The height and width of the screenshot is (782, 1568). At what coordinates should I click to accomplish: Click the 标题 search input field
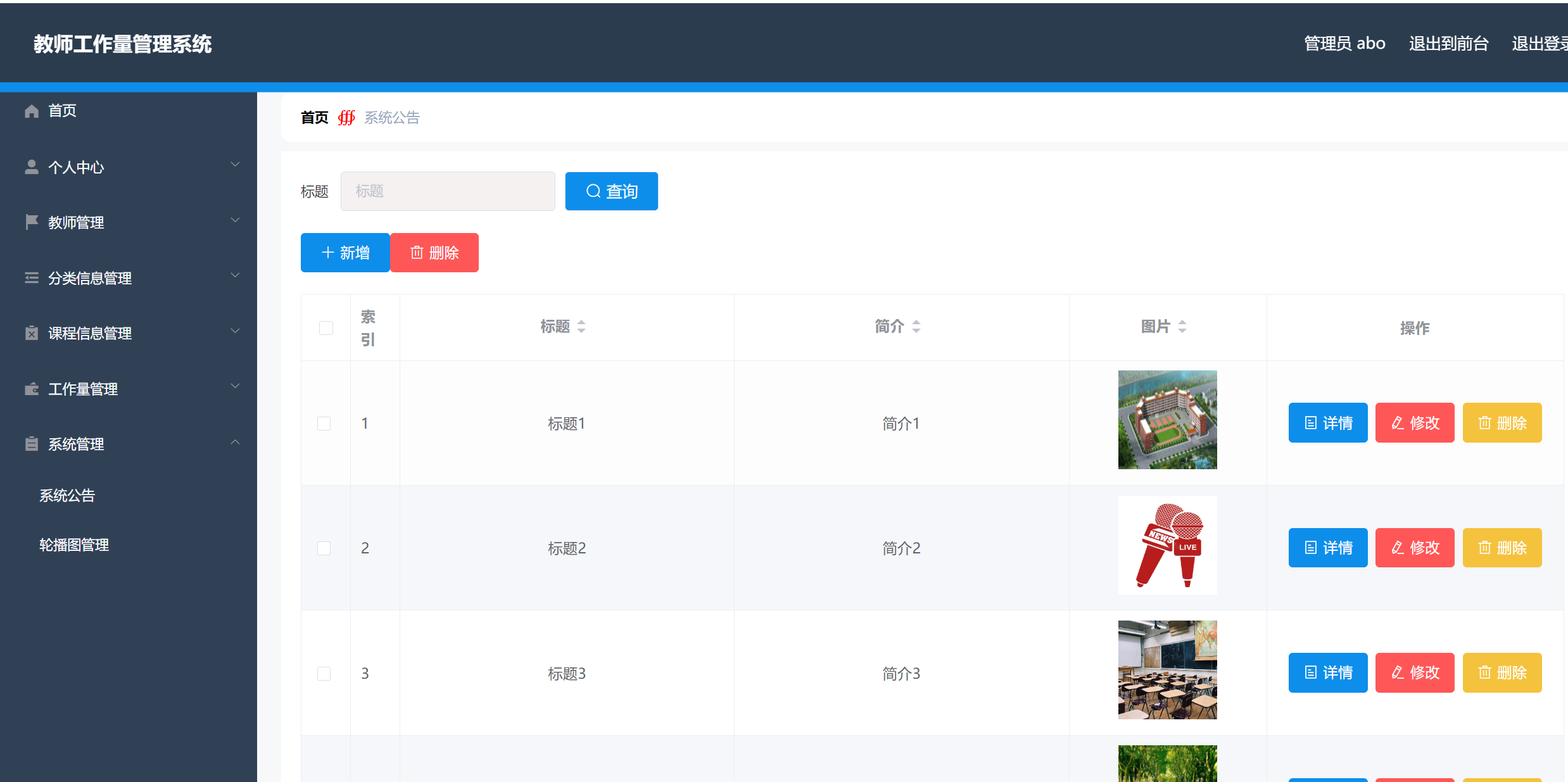tap(448, 191)
